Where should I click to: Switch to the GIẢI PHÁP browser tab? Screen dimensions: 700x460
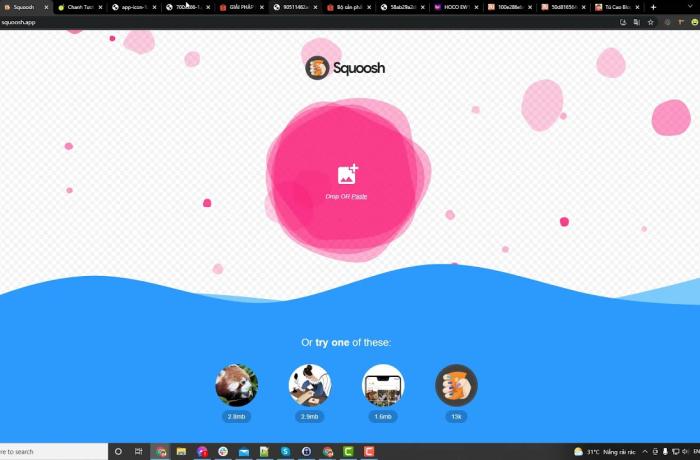(239, 7)
